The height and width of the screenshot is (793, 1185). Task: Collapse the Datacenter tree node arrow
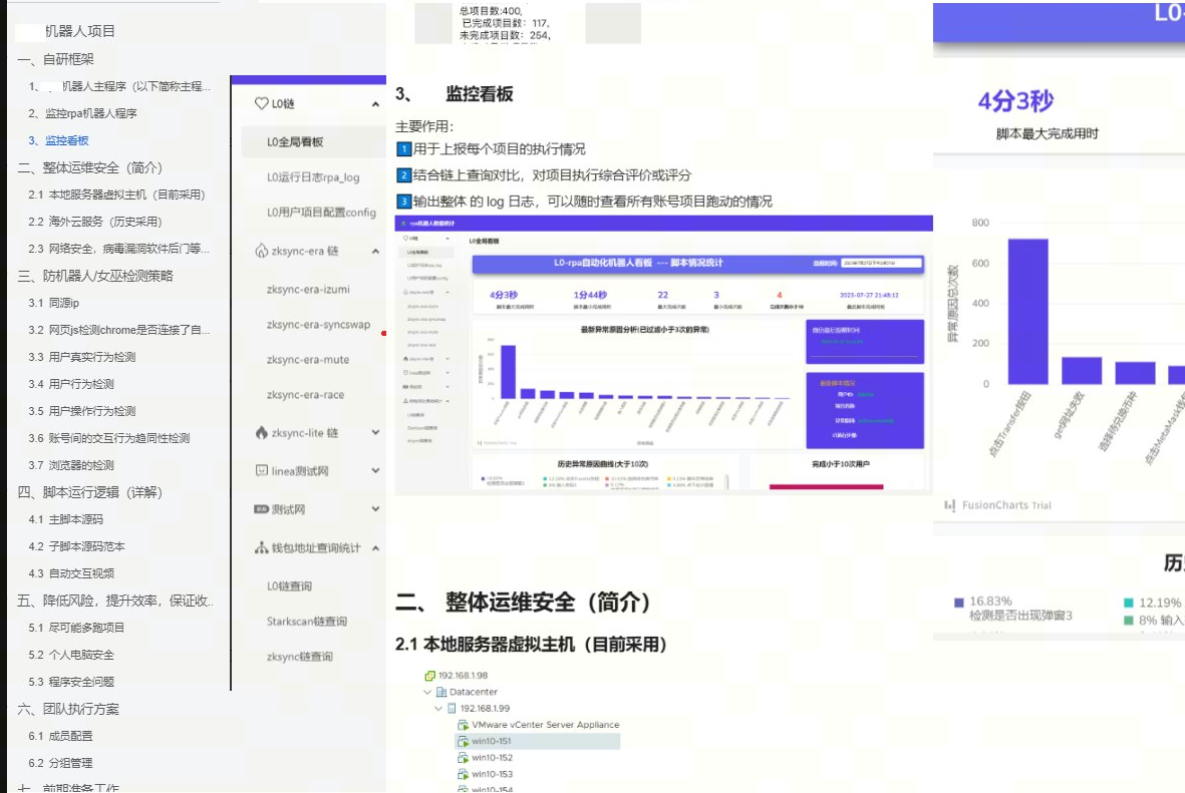click(x=428, y=692)
